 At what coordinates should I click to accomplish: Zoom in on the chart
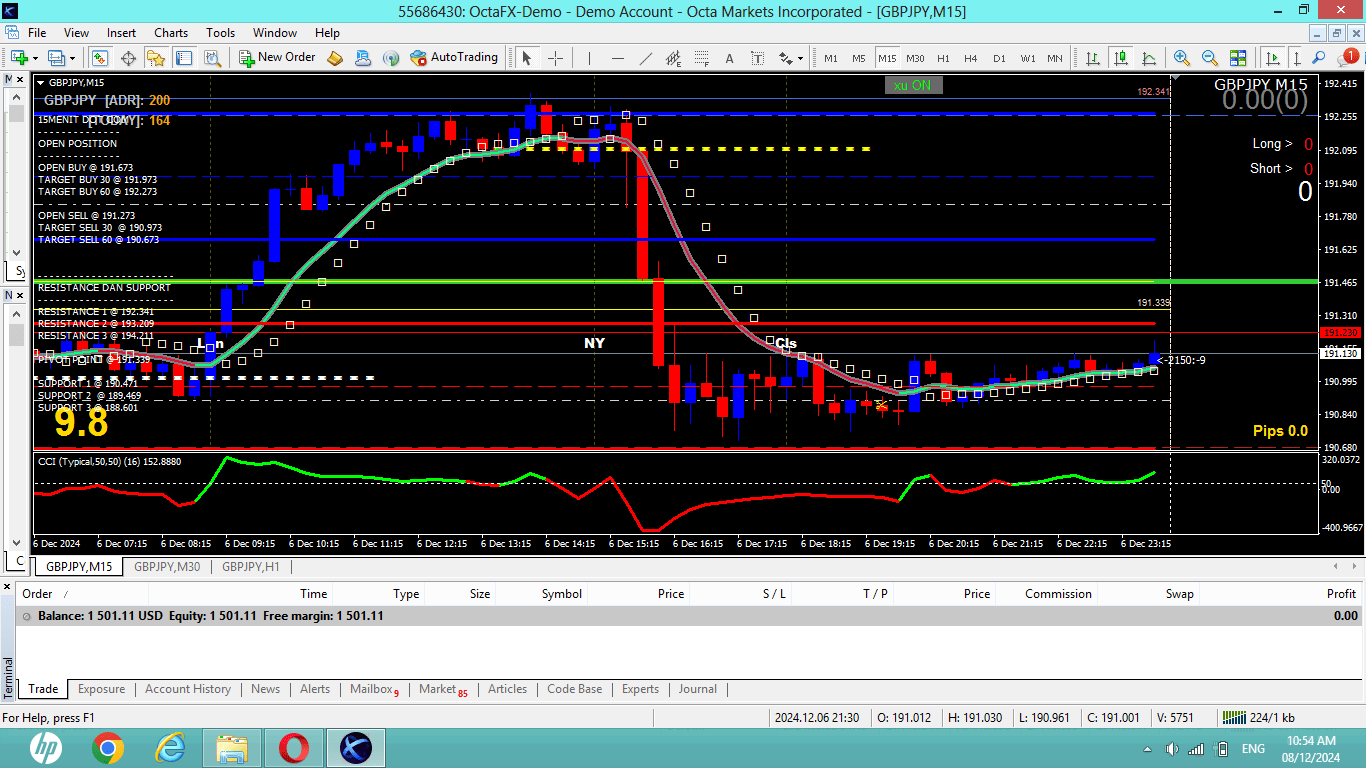click(1182, 58)
